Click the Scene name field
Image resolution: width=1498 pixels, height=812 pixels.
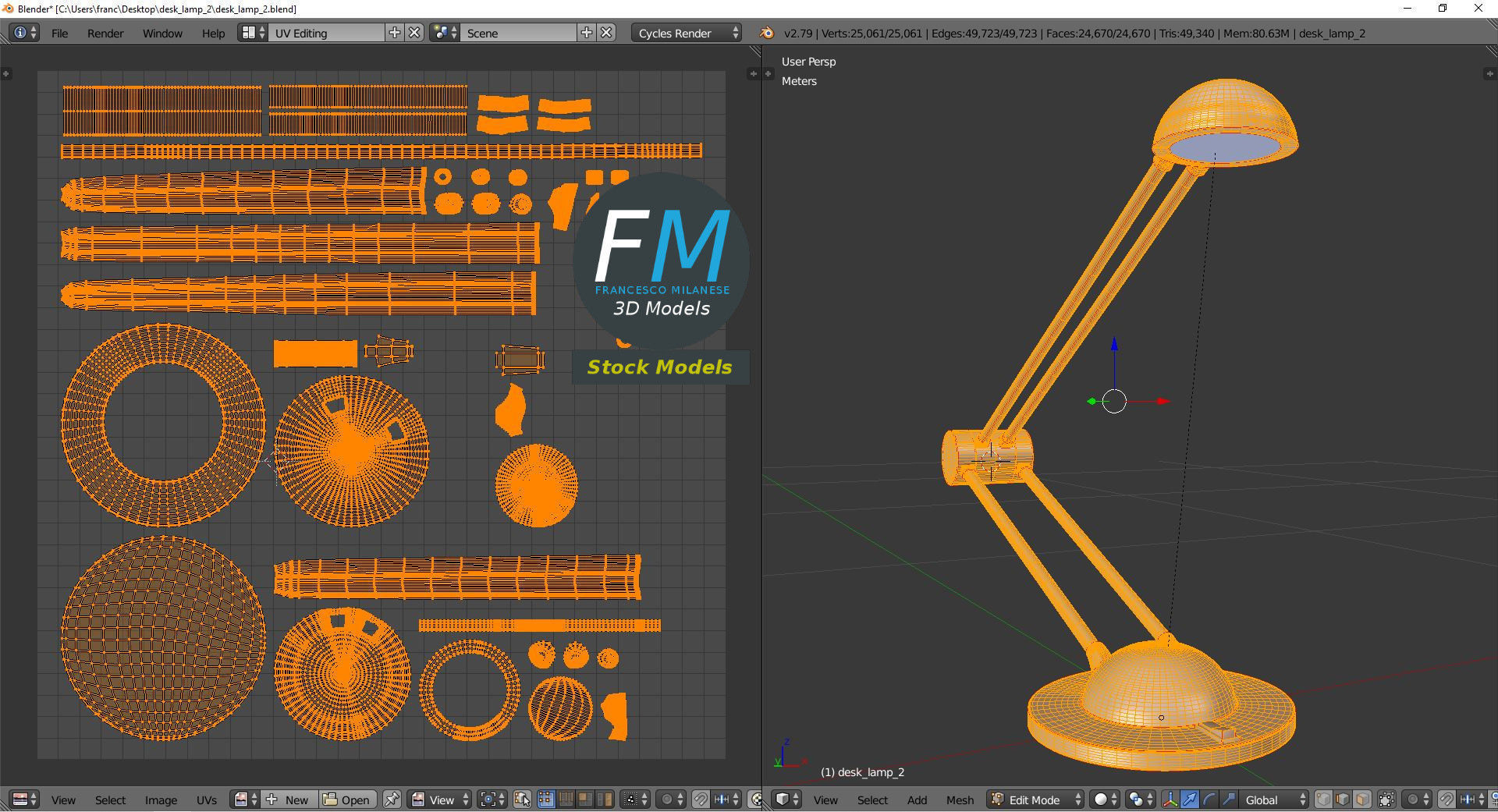point(519,33)
